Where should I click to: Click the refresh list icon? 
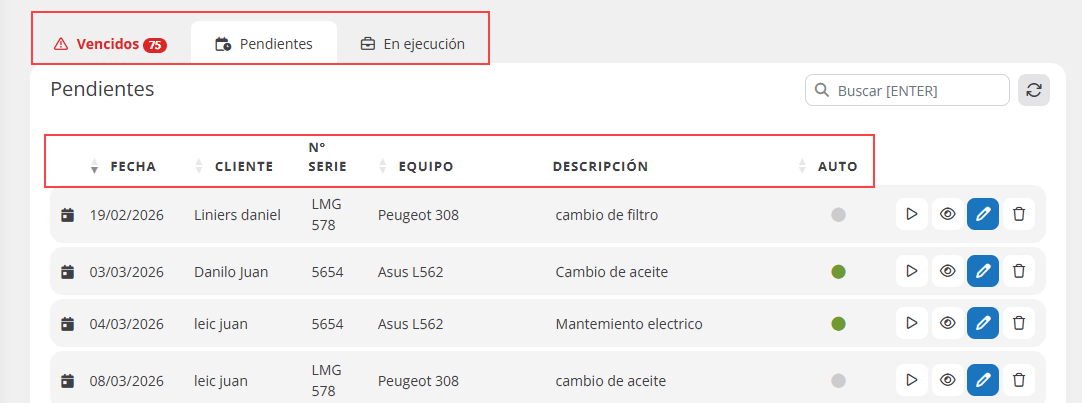[x=1034, y=90]
